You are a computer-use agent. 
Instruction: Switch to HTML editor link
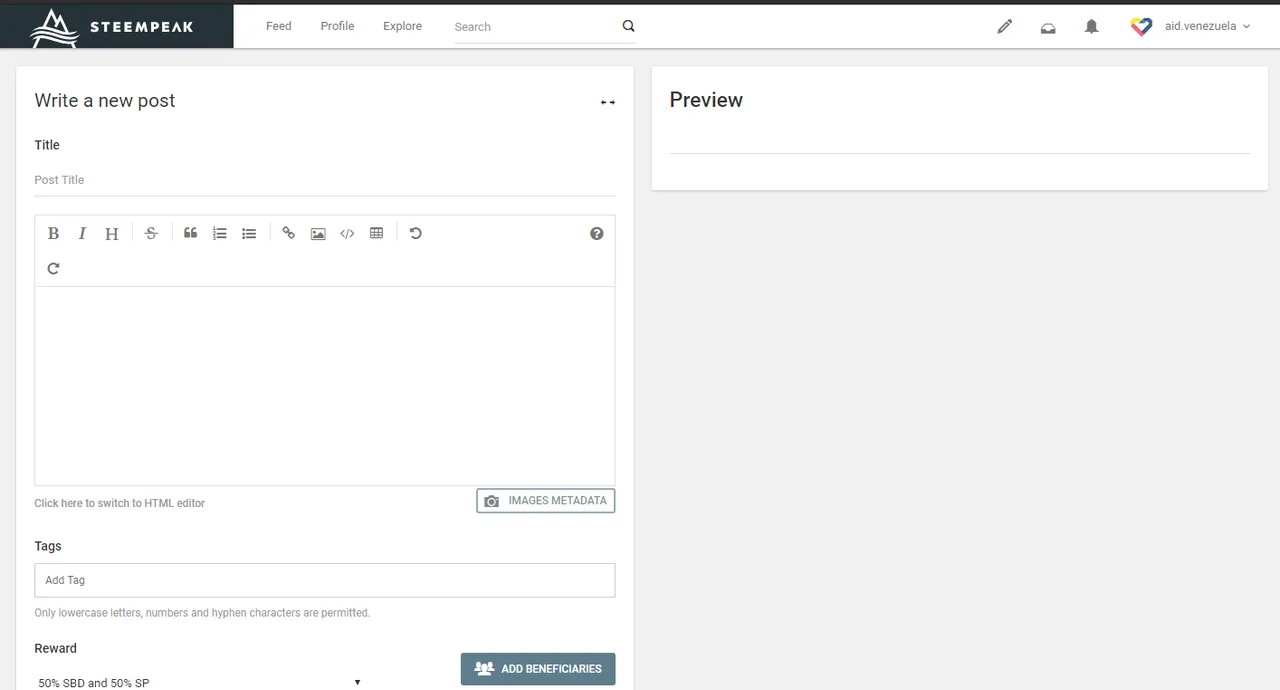(119, 503)
